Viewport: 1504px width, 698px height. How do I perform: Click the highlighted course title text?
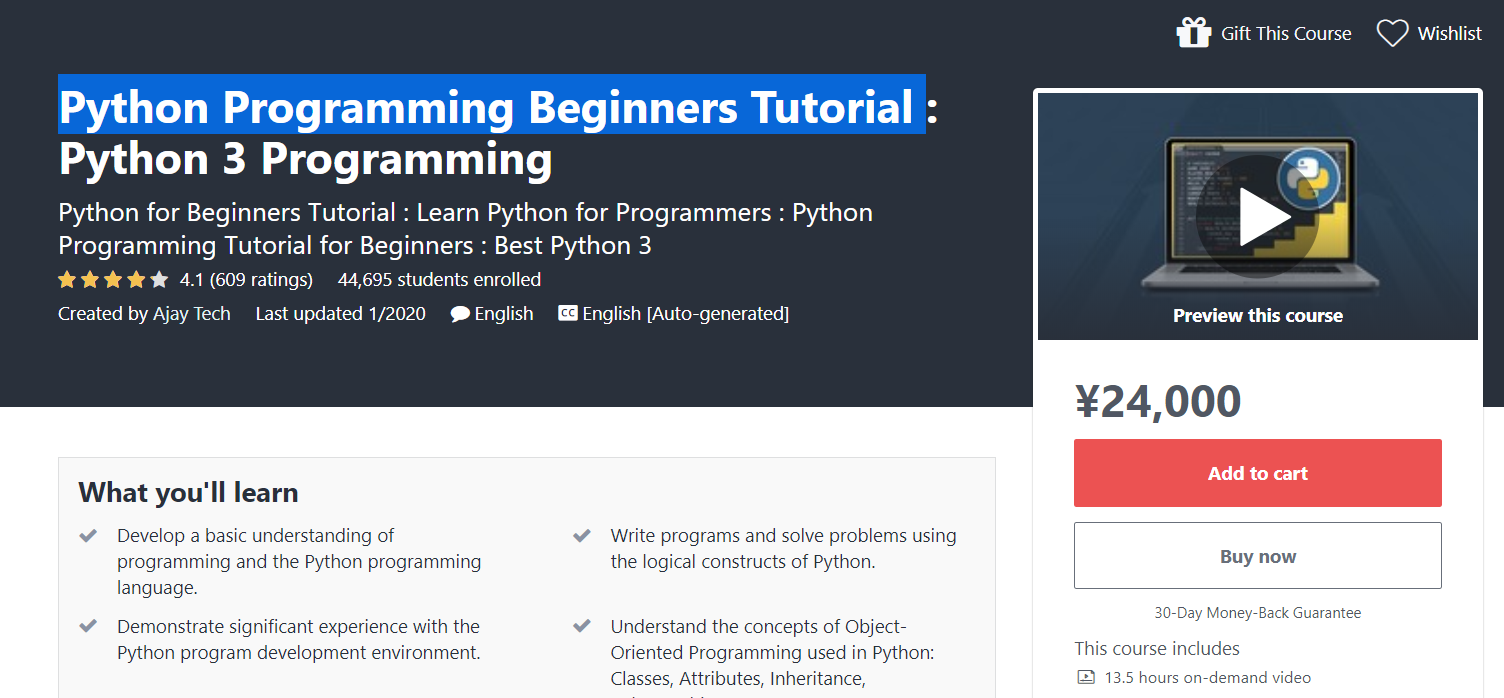click(x=491, y=104)
